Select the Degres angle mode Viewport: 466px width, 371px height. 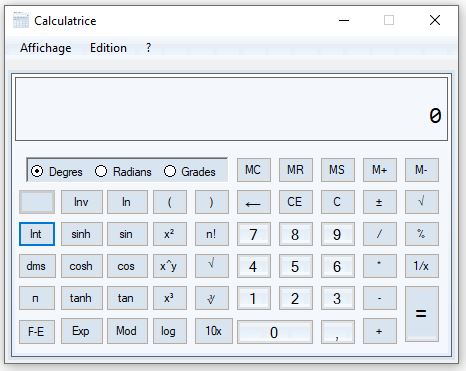[x=56, y=171]
